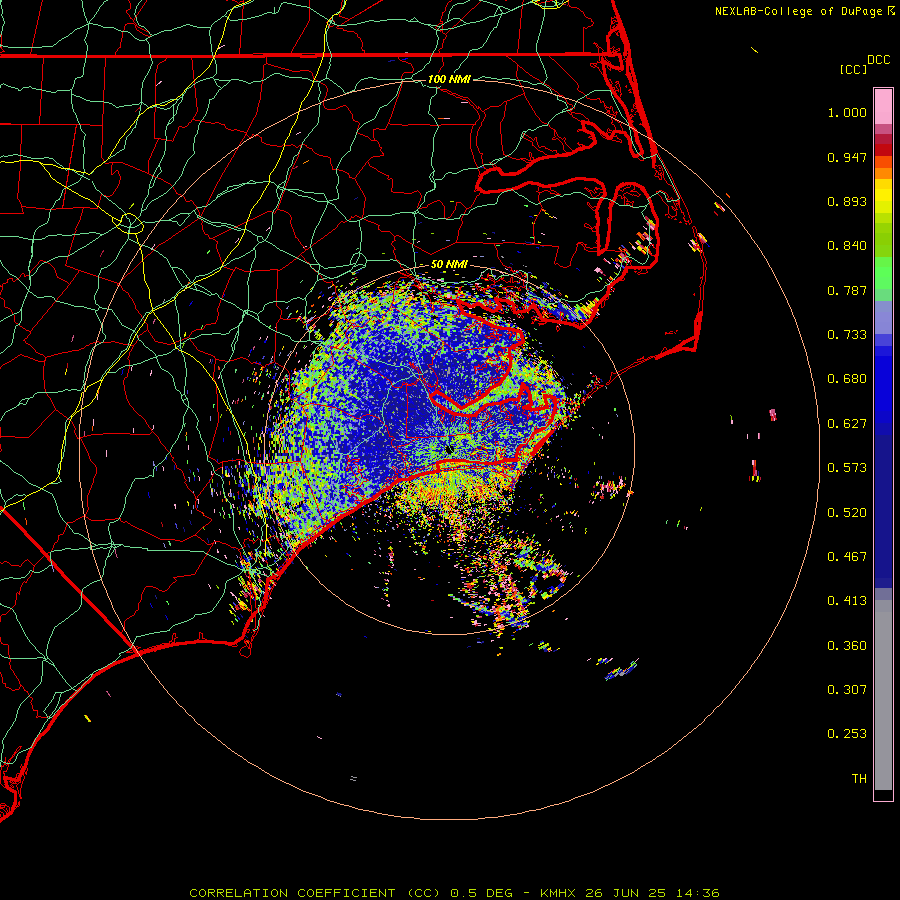Select the 0.787 legend value
Viewport: 900px width, 900px height.
point(847,290)
